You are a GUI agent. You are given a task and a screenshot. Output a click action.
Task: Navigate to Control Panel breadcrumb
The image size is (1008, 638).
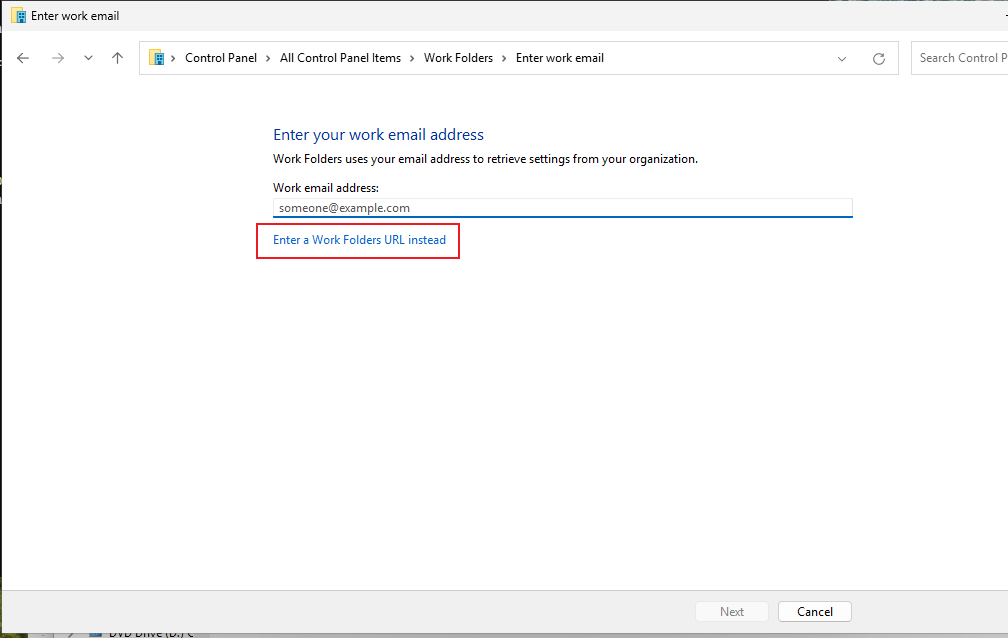point(220,58)
